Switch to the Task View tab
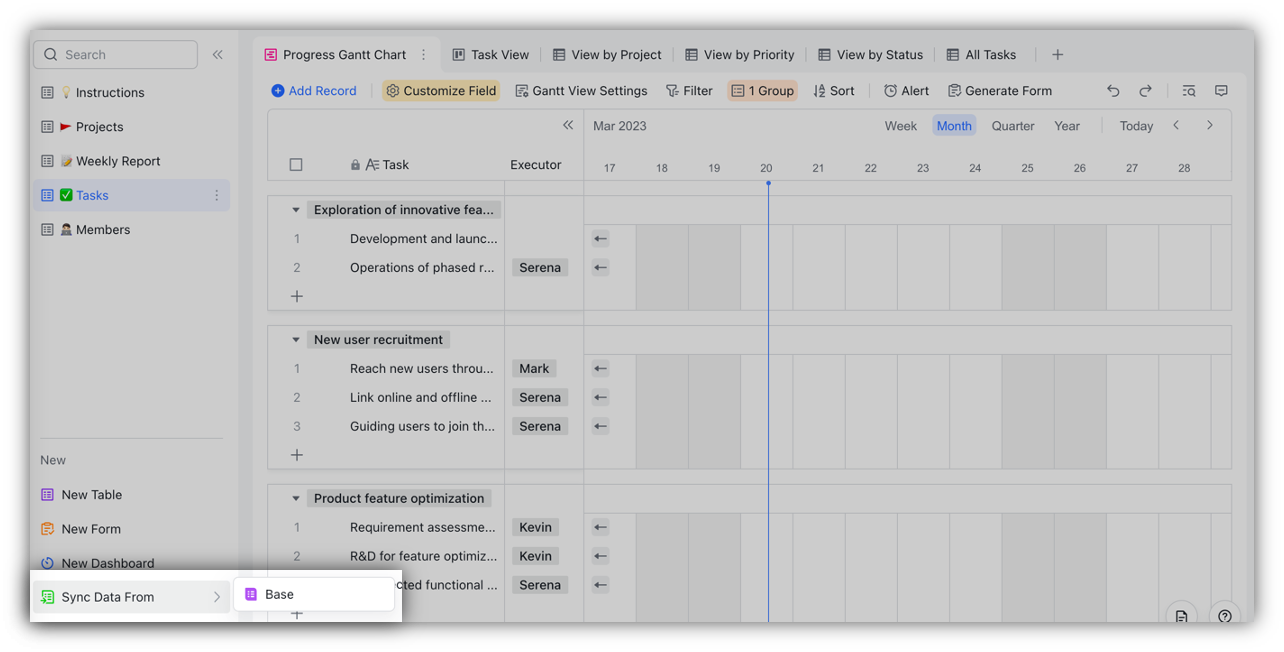The image size is (1284, 652). click(490, 54)
